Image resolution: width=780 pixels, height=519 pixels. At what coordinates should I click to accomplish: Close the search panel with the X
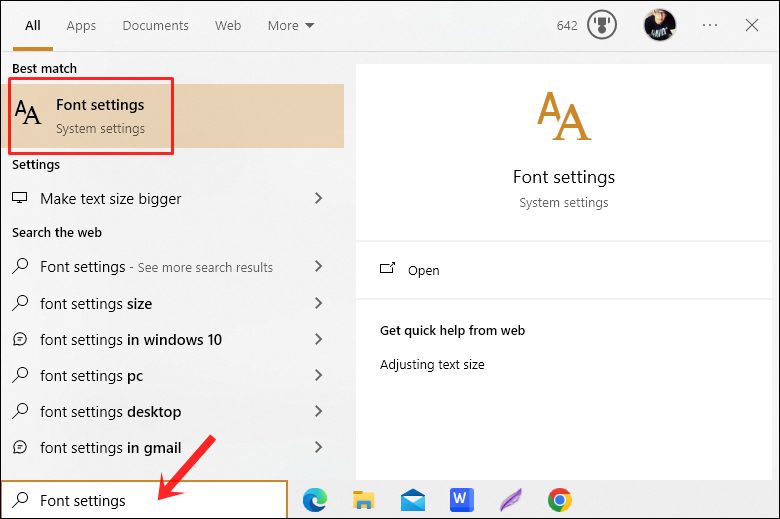pyautogui.click(x=752, y=25)
